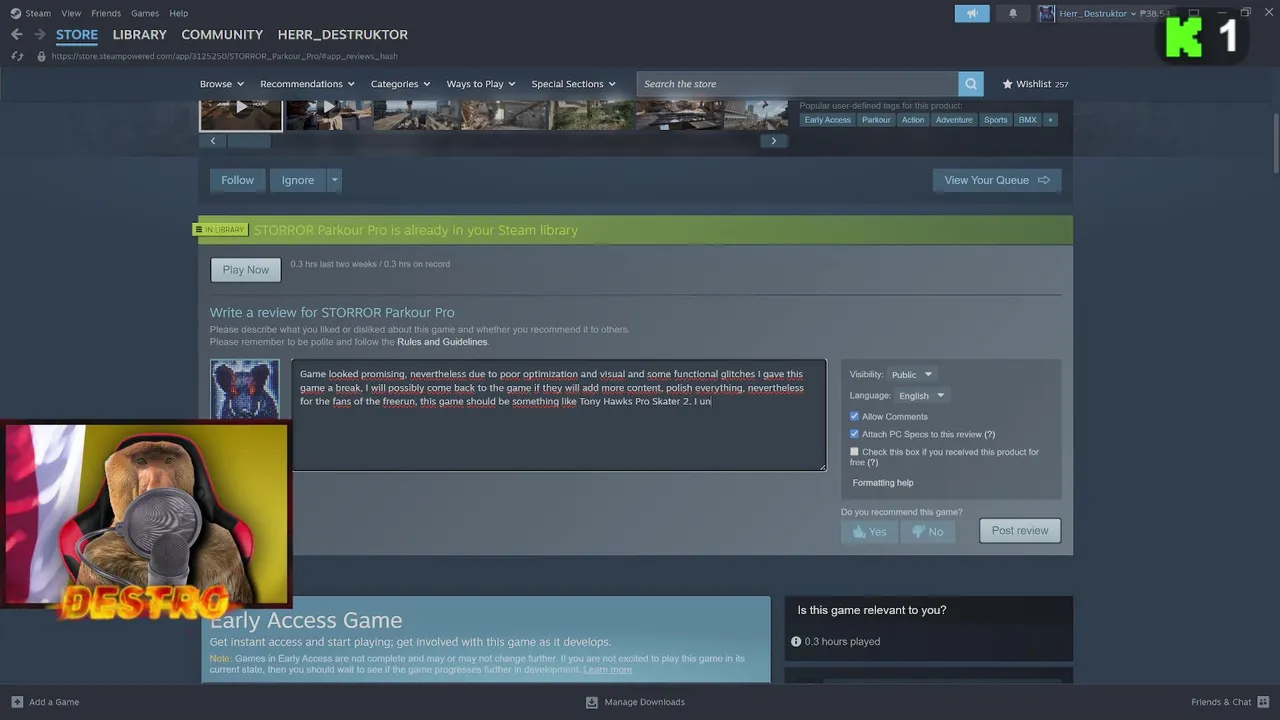Image resolution: width=1280 pixels, height=720 pixels.
Task: Open the Games menu
Action: pos(145,13)
